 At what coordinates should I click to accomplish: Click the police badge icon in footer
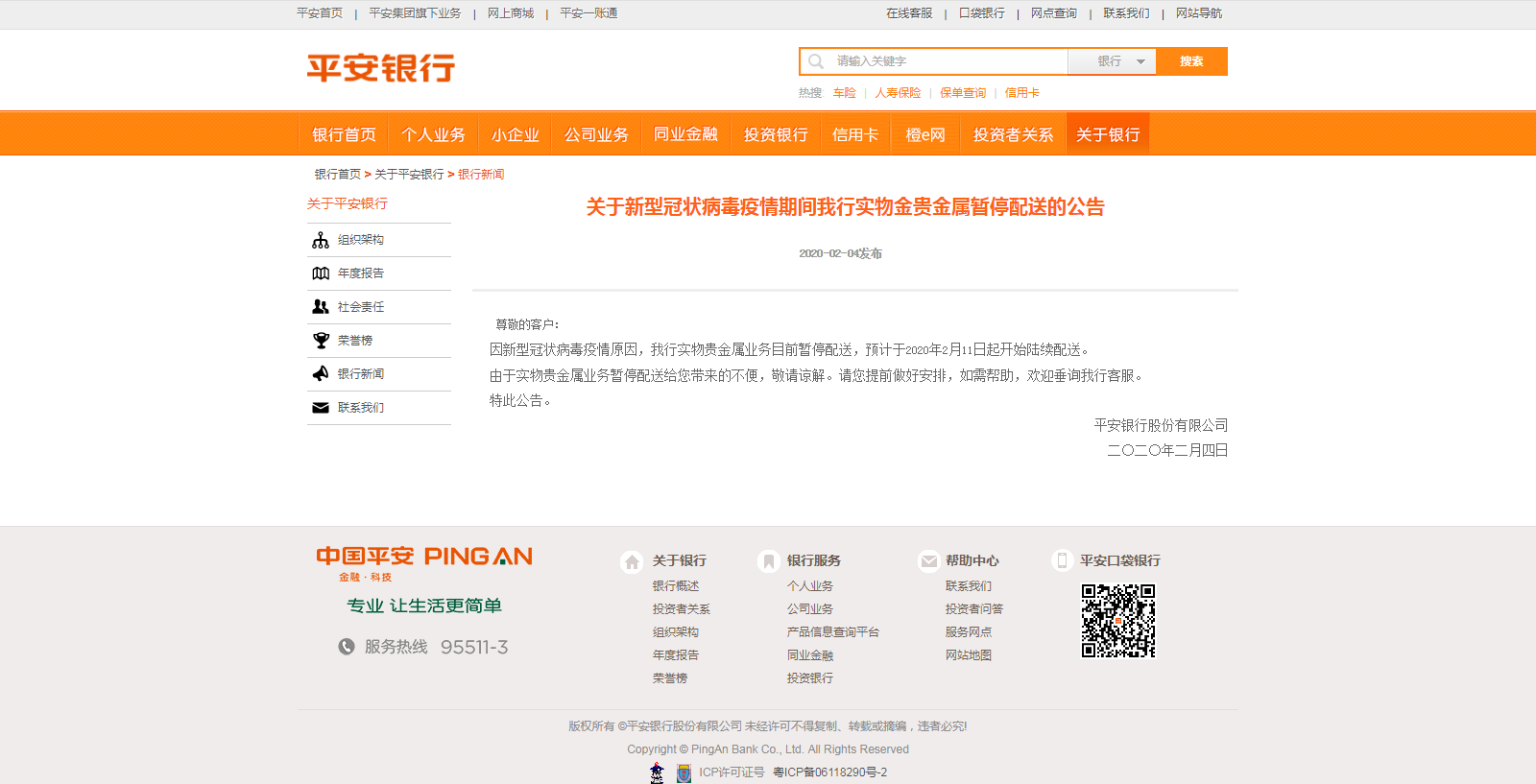(x=657, y=773)
